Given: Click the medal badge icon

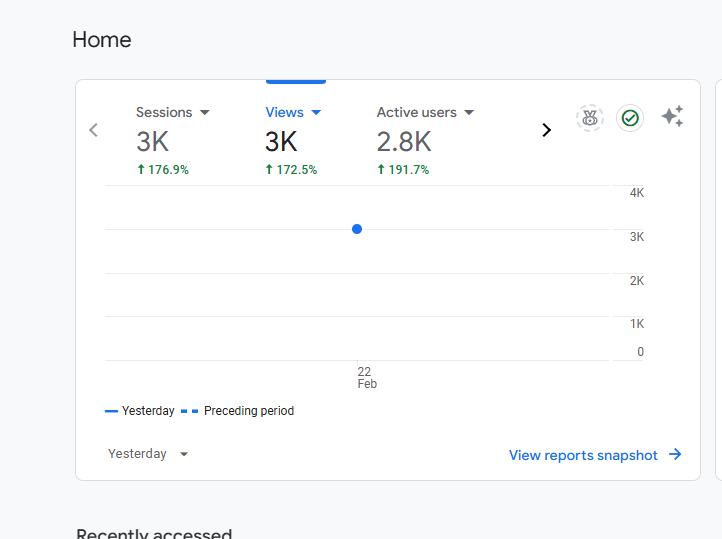Looking at the screenshot, I should (x=590, y=118).
